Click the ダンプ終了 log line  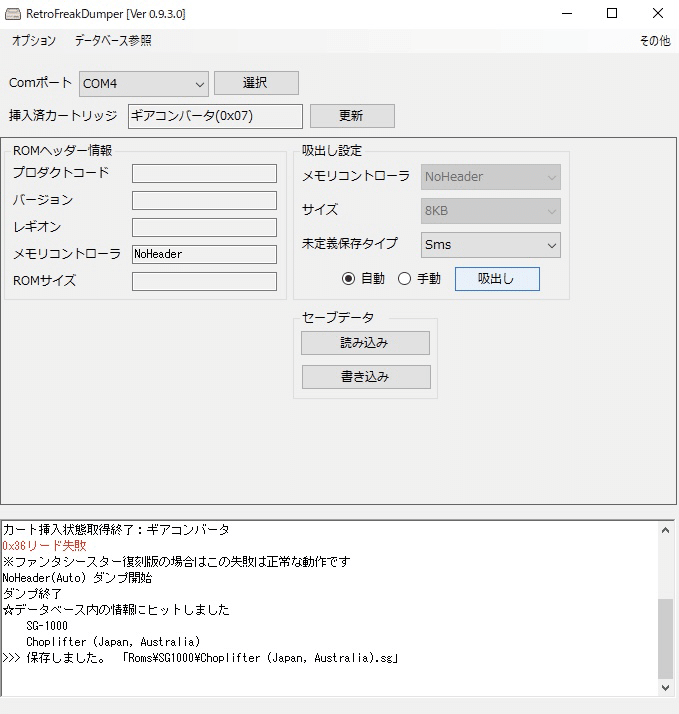click(32, 594)
